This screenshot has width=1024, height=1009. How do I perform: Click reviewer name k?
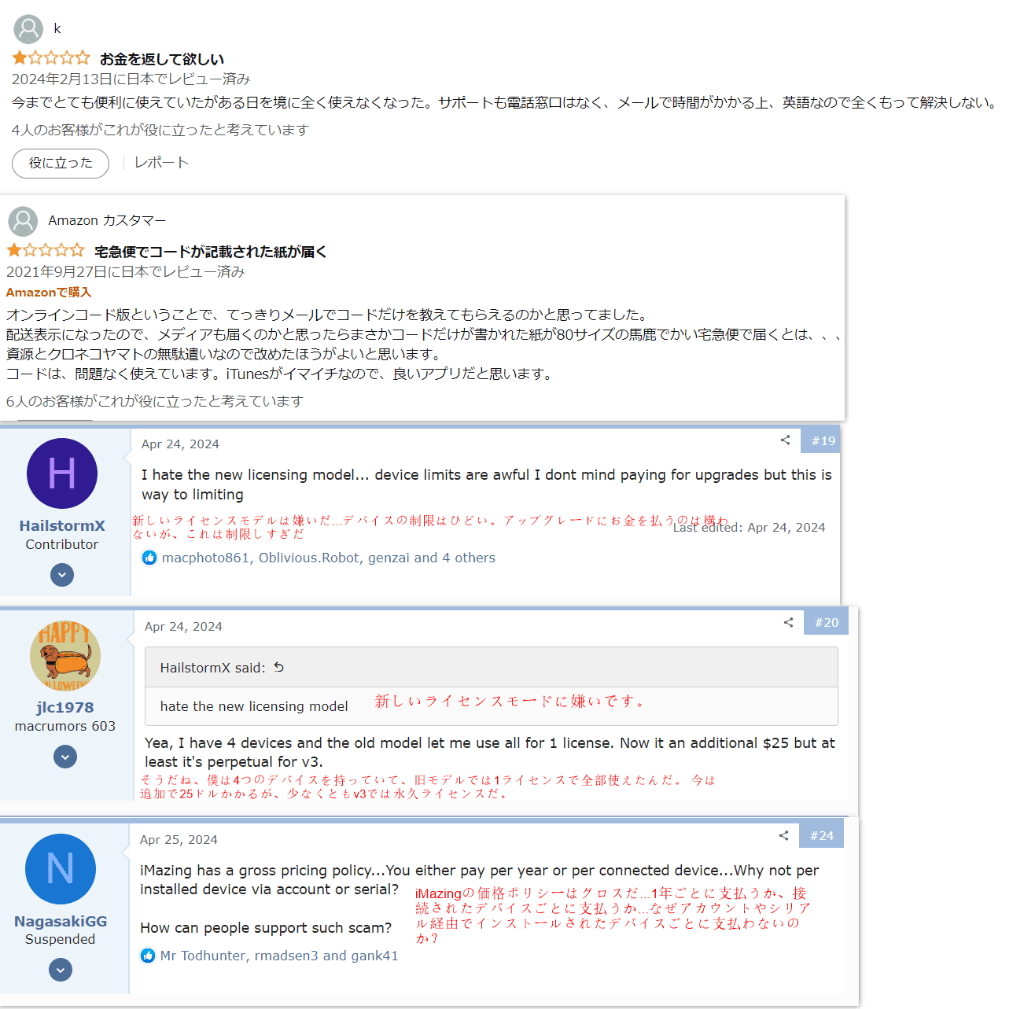tap(57, 28)
